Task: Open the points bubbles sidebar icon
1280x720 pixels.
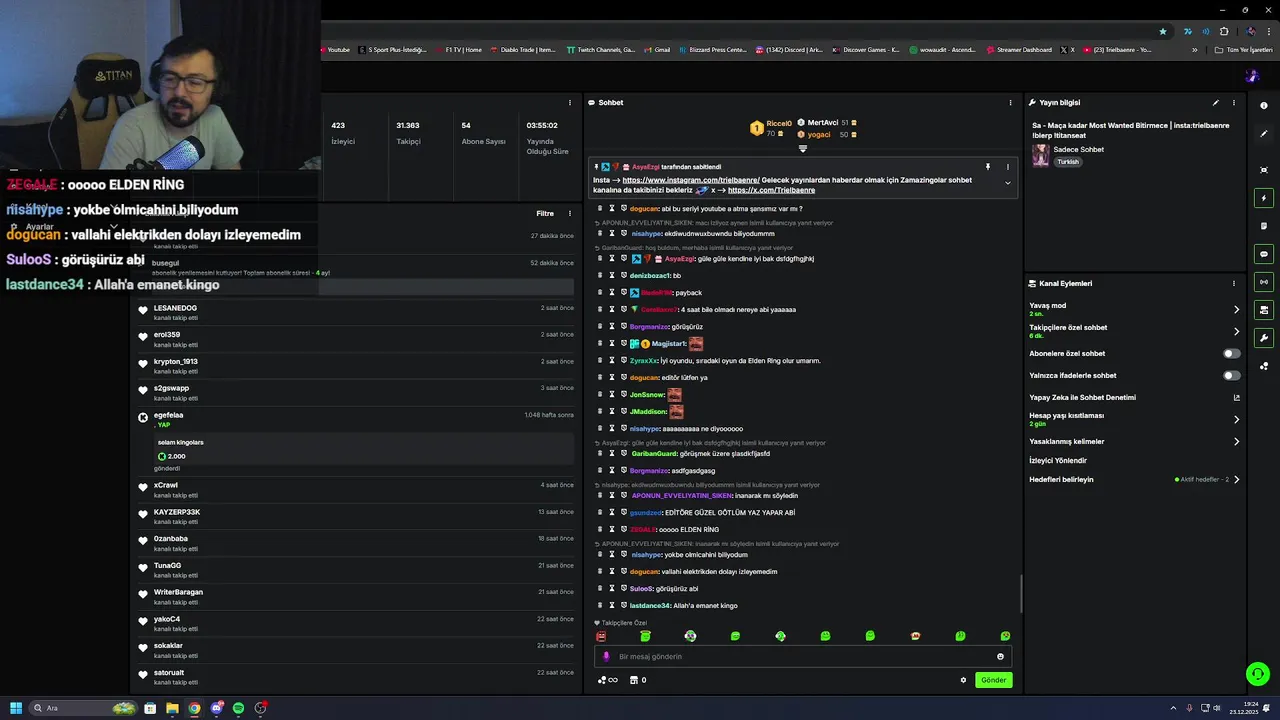Action: (1264, 366)
